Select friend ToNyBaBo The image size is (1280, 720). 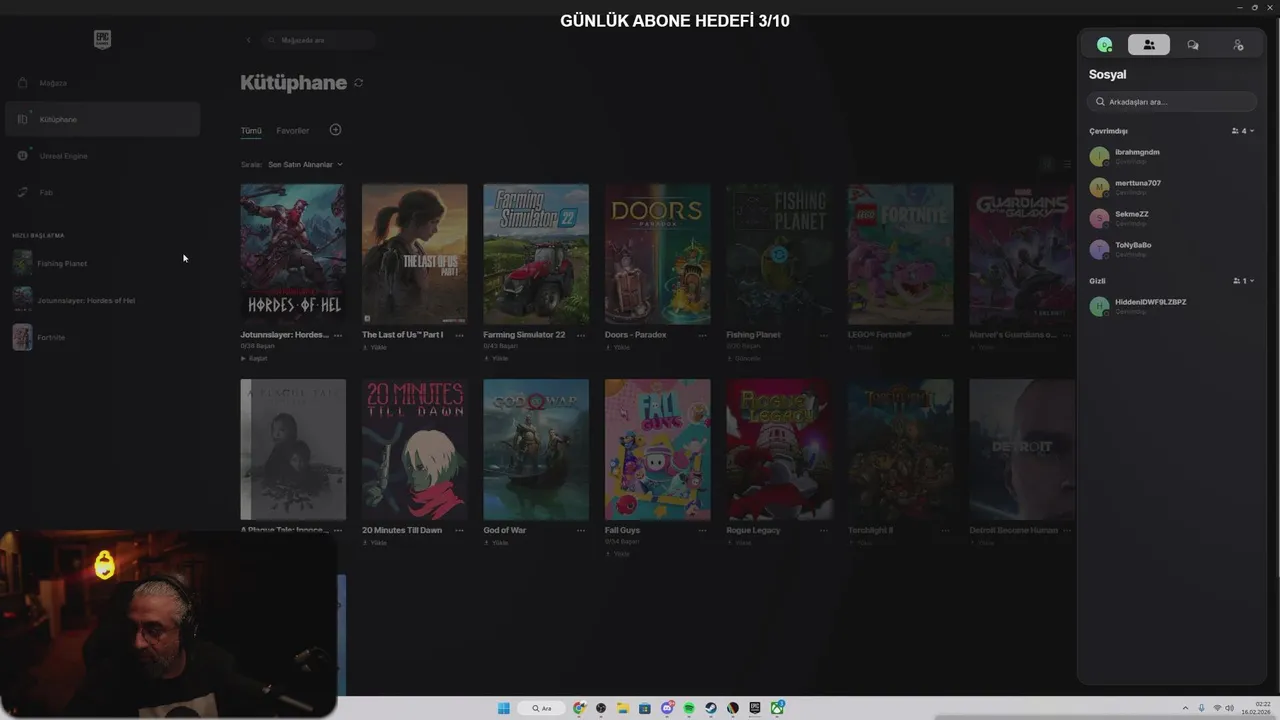(x=1172, y=249)
